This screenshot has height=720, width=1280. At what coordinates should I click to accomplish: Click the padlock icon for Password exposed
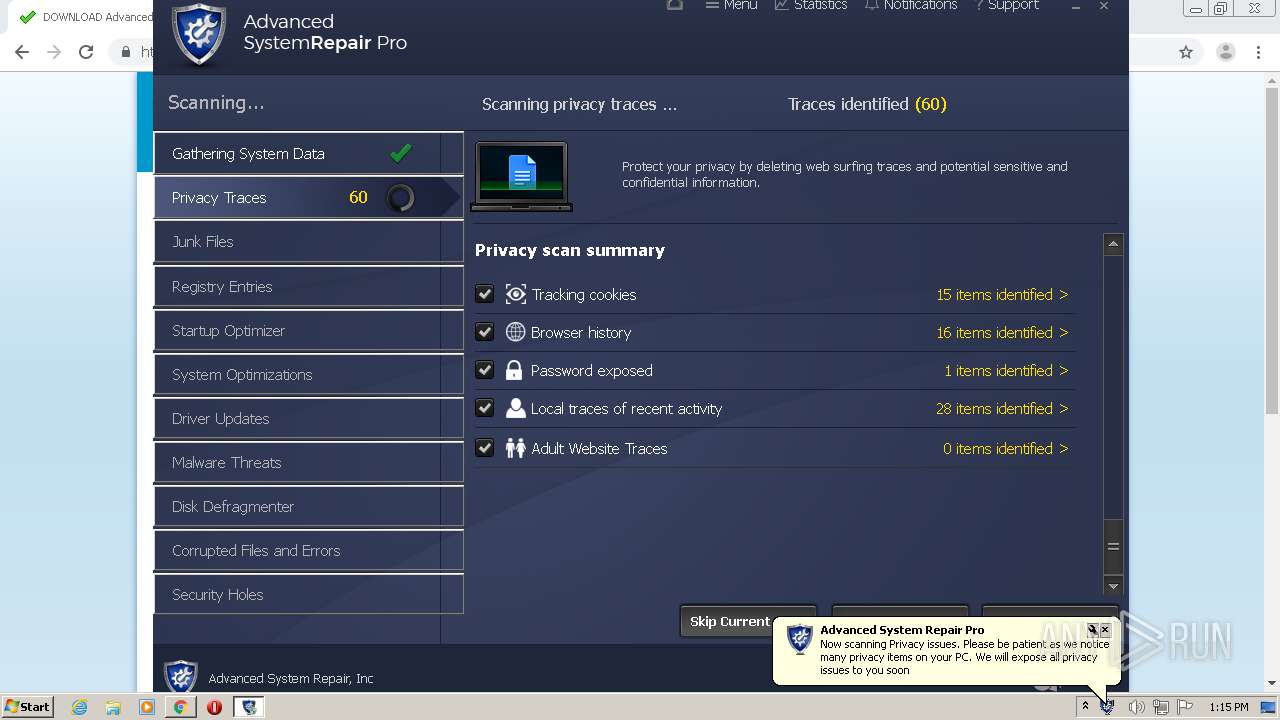514,370
